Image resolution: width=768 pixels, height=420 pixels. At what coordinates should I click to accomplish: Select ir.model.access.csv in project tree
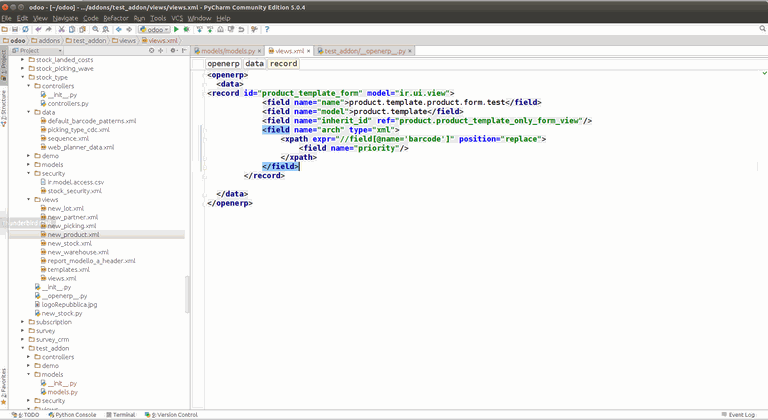pos(75,182)
